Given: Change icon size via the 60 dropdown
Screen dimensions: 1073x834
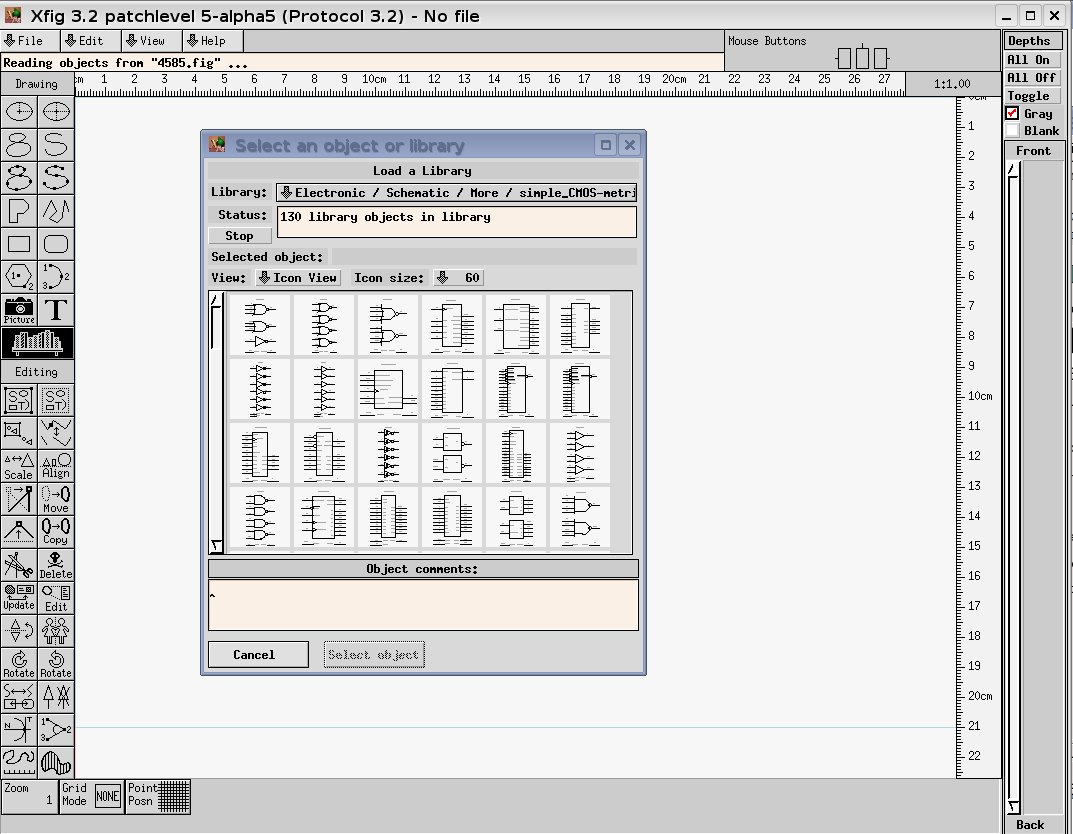Looking at the screenshot, I should coord(458,278).
